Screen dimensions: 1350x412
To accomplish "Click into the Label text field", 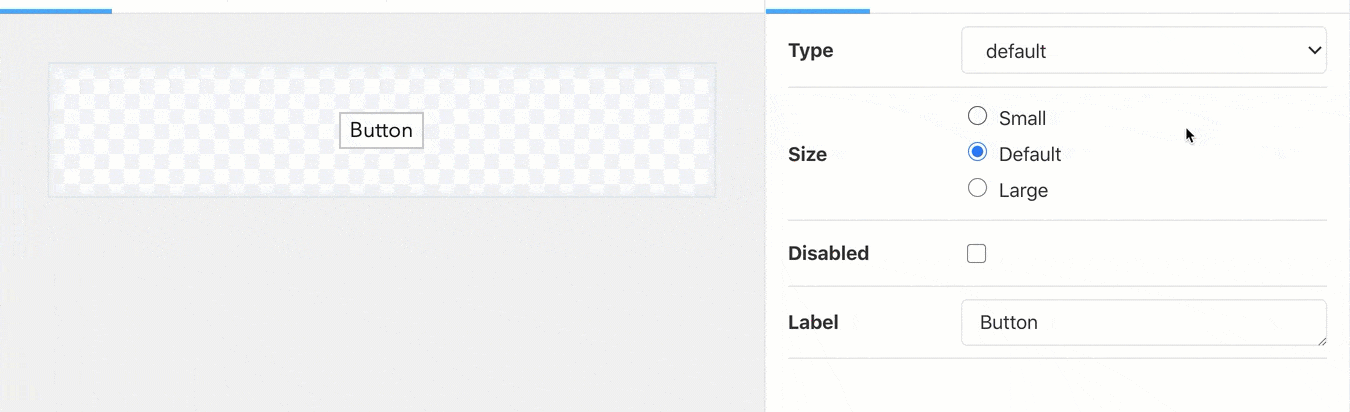I will [x=1143, y=323].
